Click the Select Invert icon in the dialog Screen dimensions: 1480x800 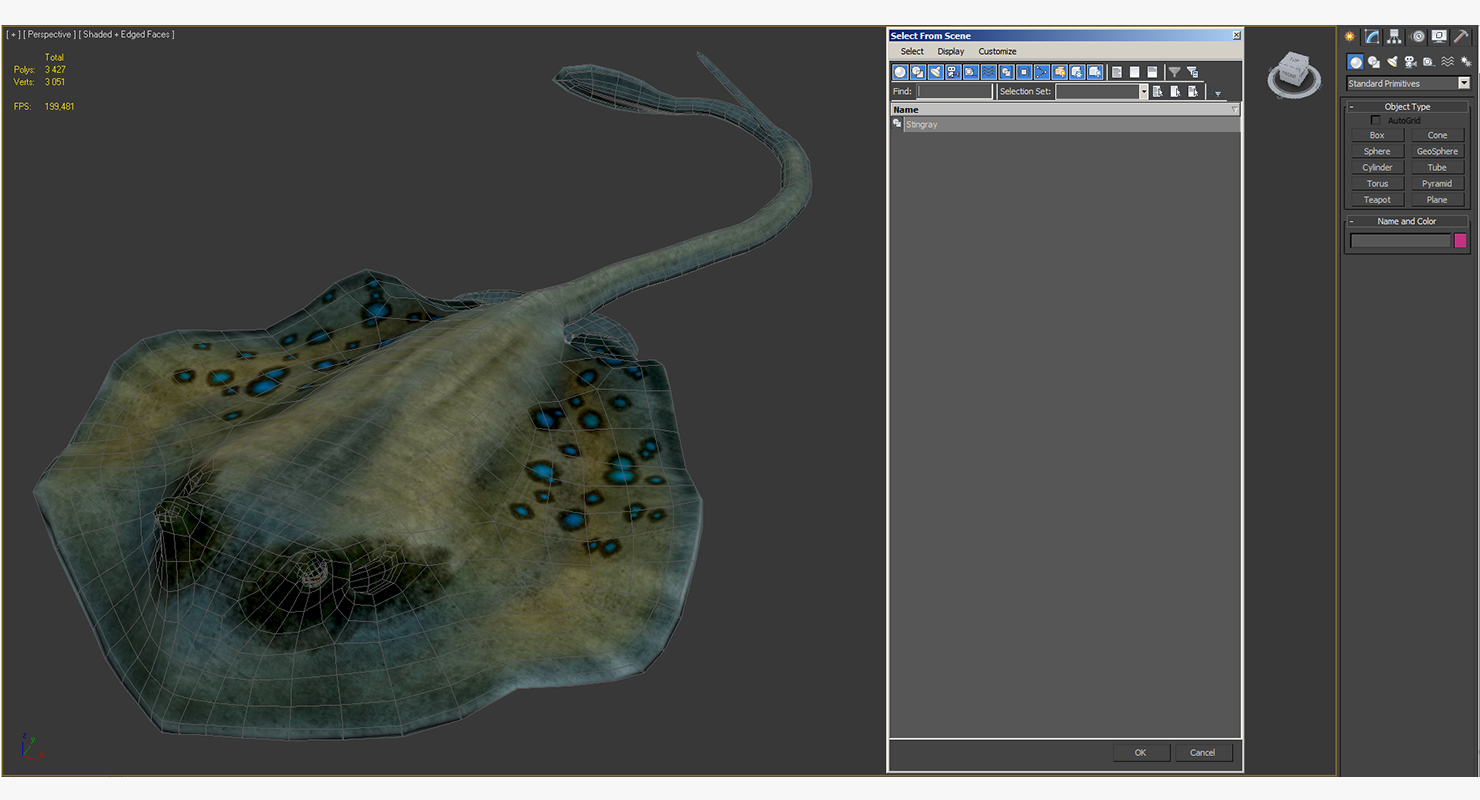pos(1152,72)
